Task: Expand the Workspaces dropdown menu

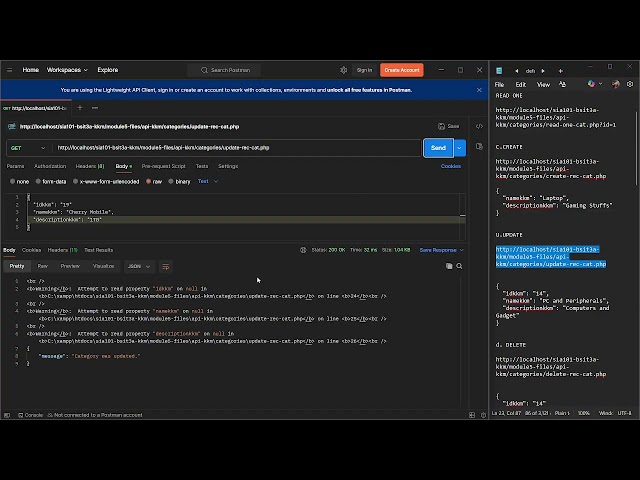Action: 68,70
